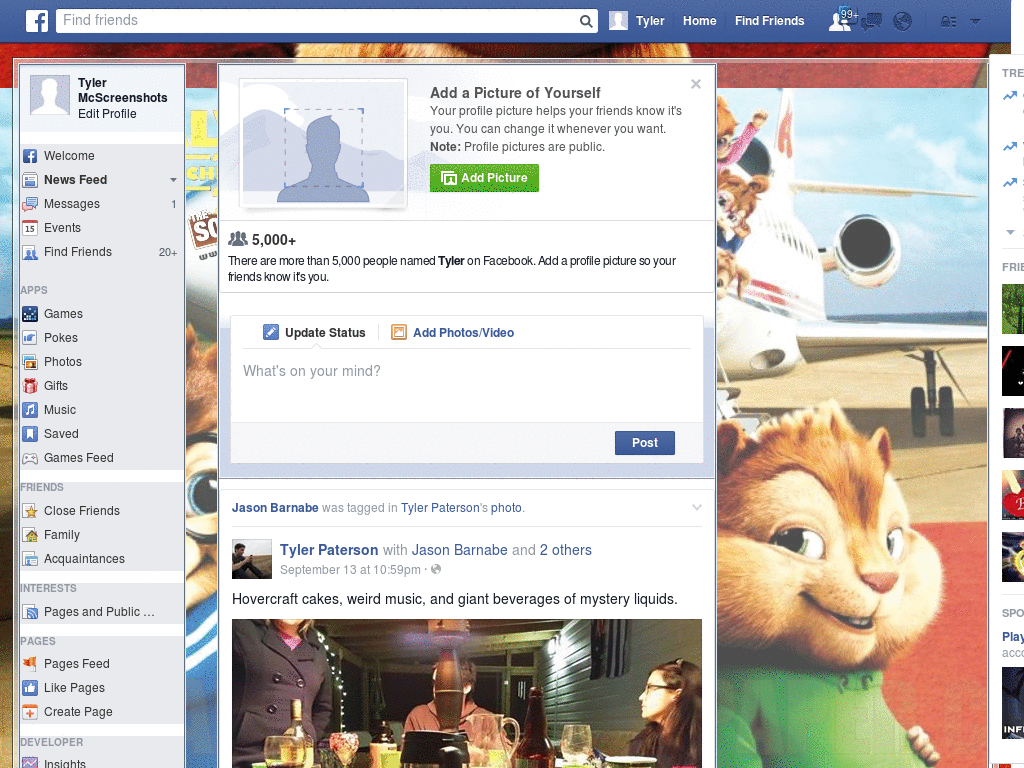This screenshot has width=1024, height=768.
Task: Open Family list house icon
Action: [30, 536]
